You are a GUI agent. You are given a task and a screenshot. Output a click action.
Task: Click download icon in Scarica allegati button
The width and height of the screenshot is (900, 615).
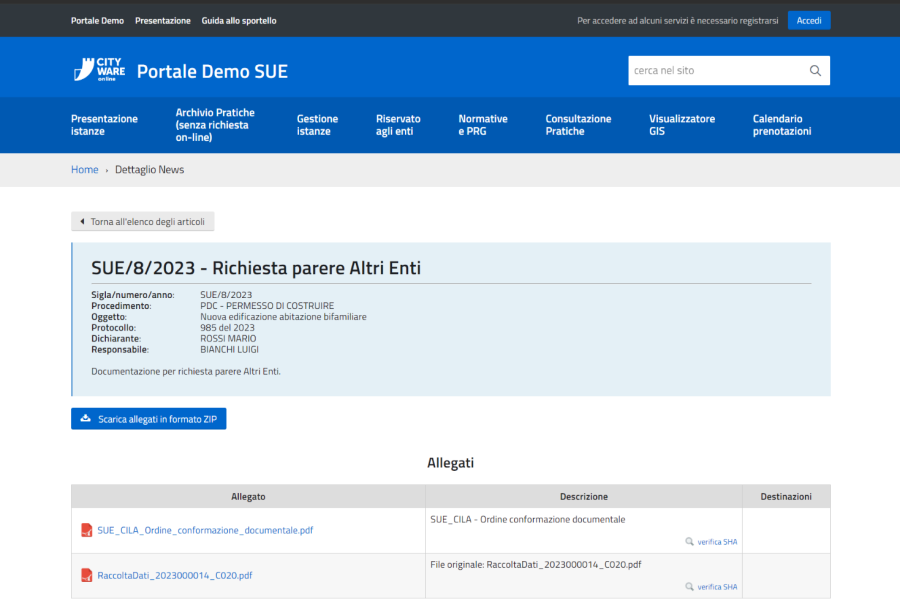[86, 419]
